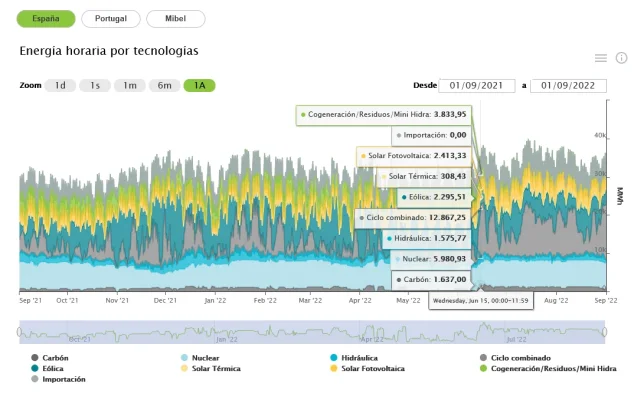Image resolution: width=644 pixels, height=400 pixels.
Task: Toggle the Ciclo combinado legend series
Action: coord(515,358)
